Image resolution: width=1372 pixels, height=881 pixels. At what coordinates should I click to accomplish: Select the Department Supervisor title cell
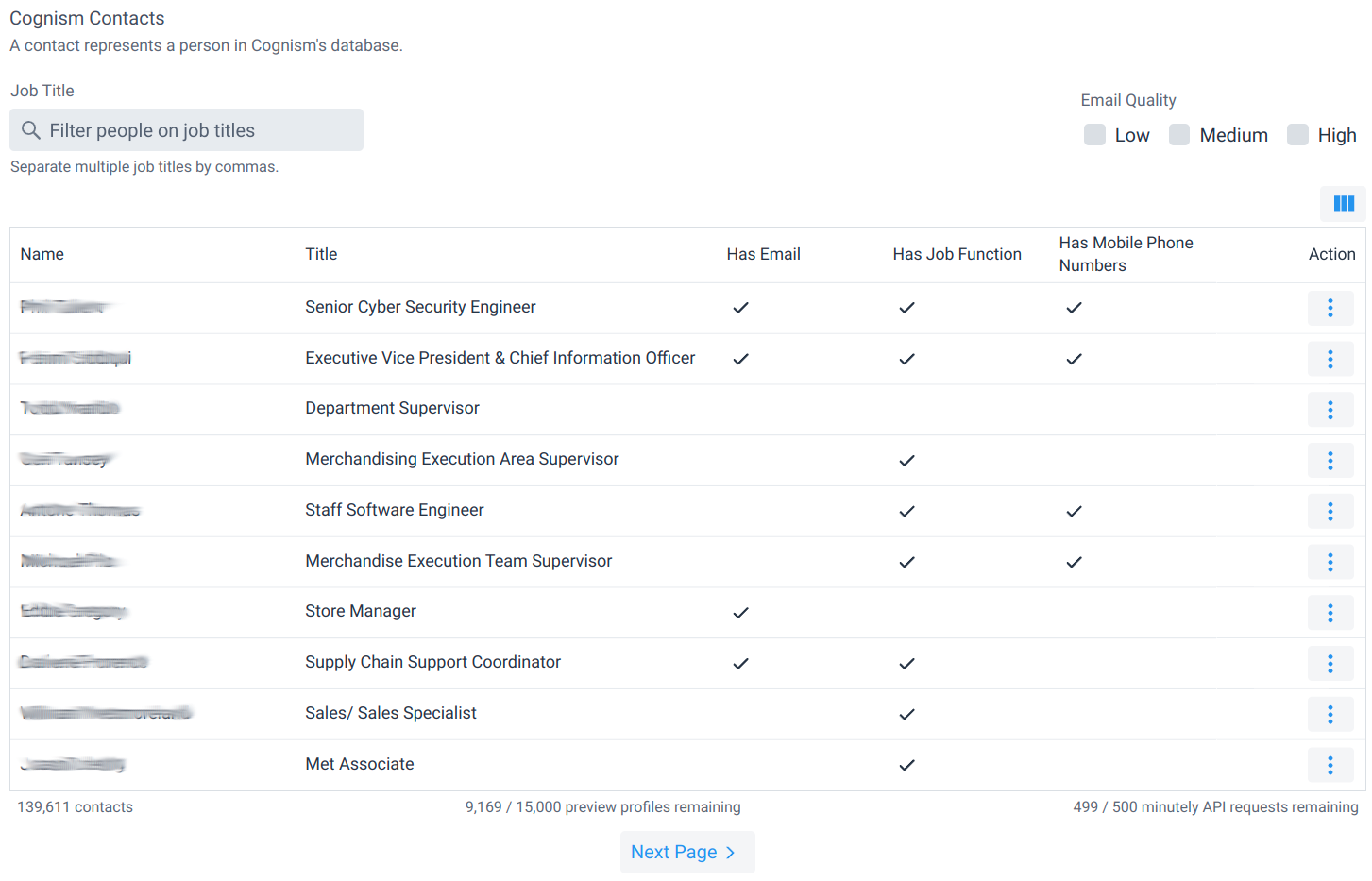[392, 408]
